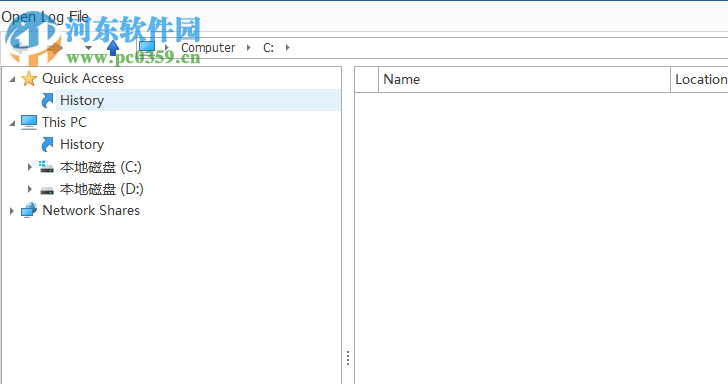Select the 本地磁盘 (D:) drive
The image size is (728, 384).
point(102,189)
